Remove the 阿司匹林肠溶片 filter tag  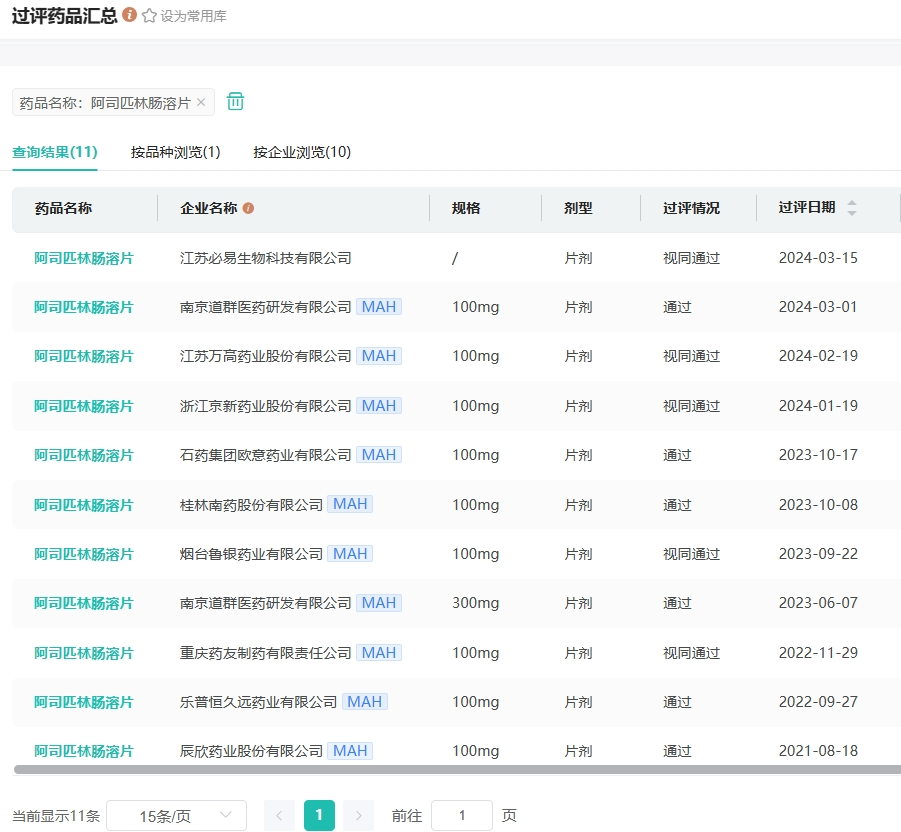pos(201,102)
